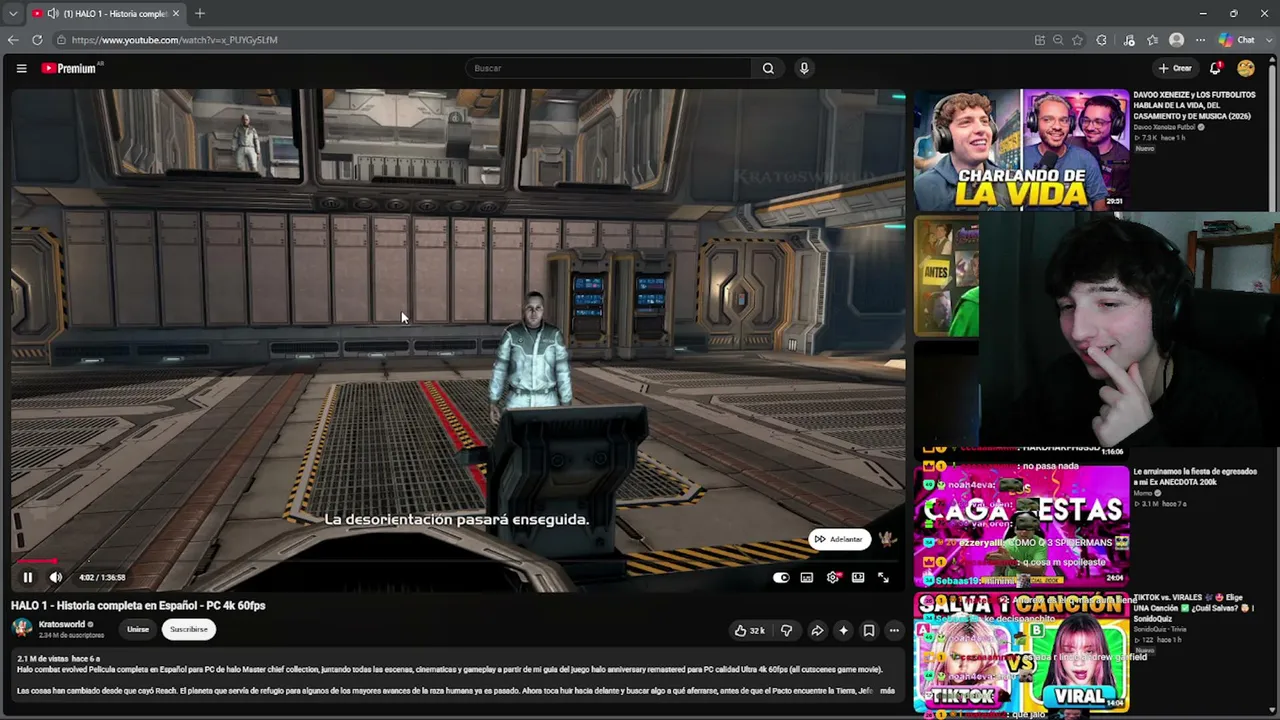The height and width of the screenshot is (720, 1280).
Task: Open the YouTube account avatar menu
Action: point(1246,68)
